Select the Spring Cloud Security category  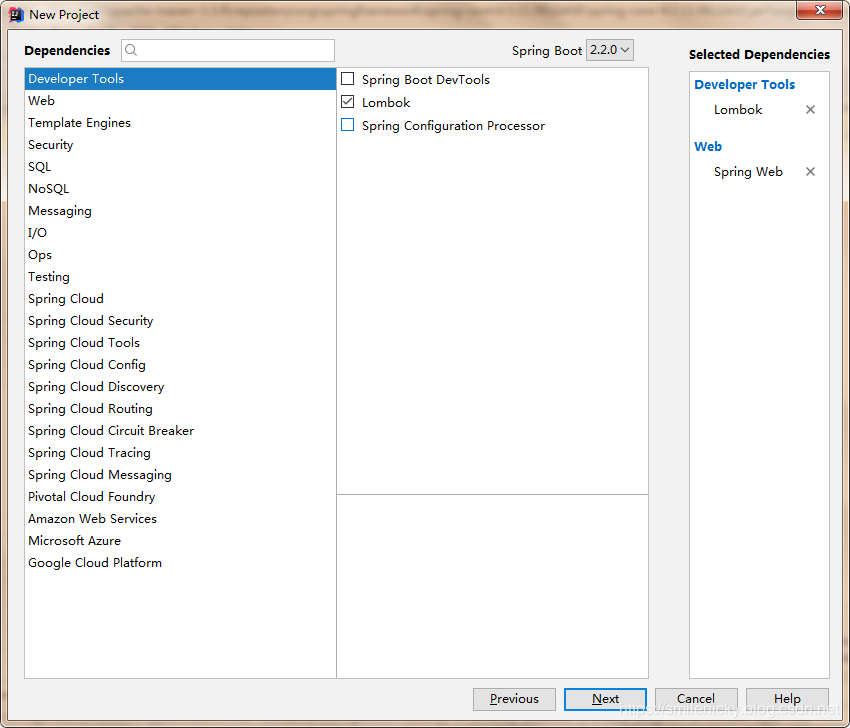pos(180,321)
